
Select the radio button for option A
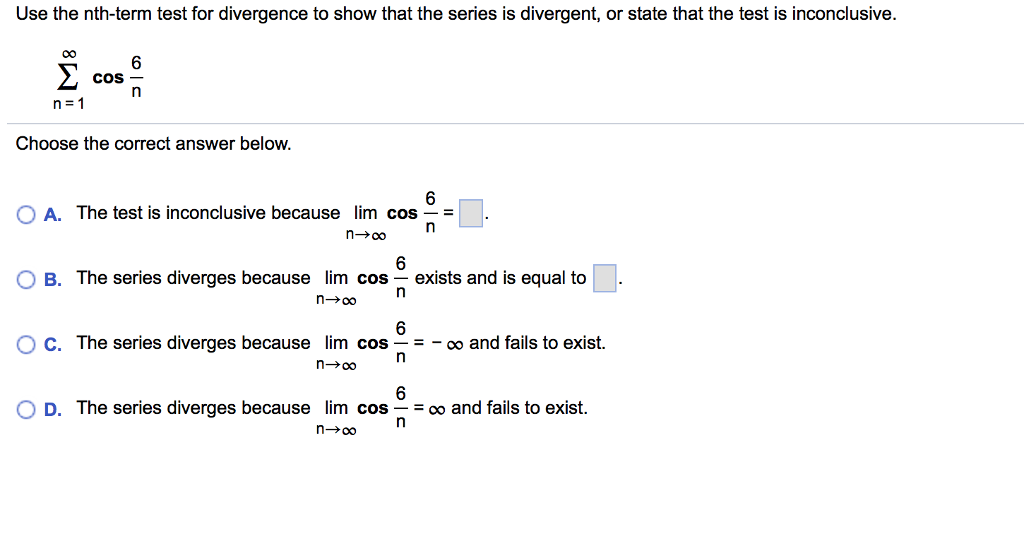pos(26,215)
